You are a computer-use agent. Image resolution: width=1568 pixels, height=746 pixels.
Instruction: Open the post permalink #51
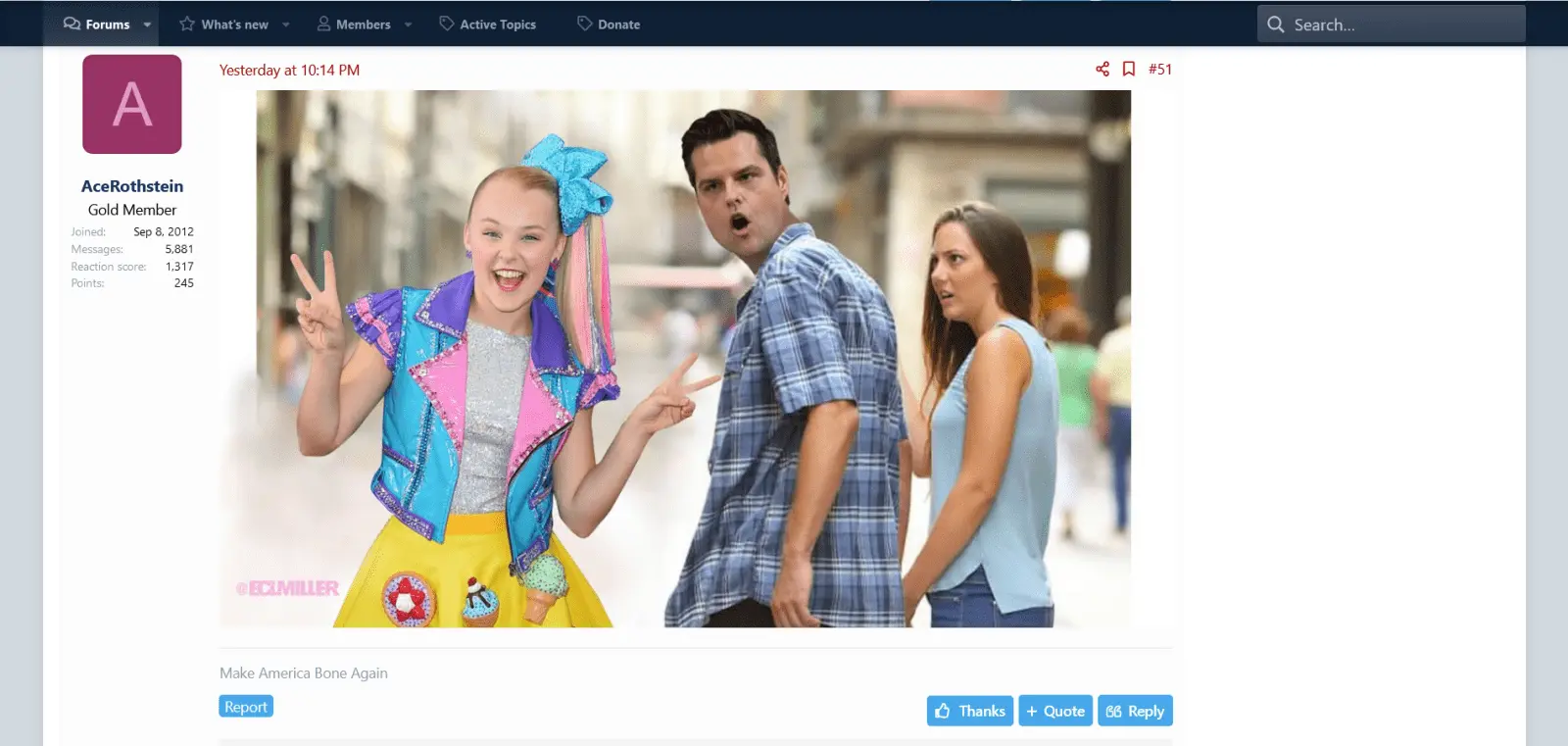(x=1160, y=69)
